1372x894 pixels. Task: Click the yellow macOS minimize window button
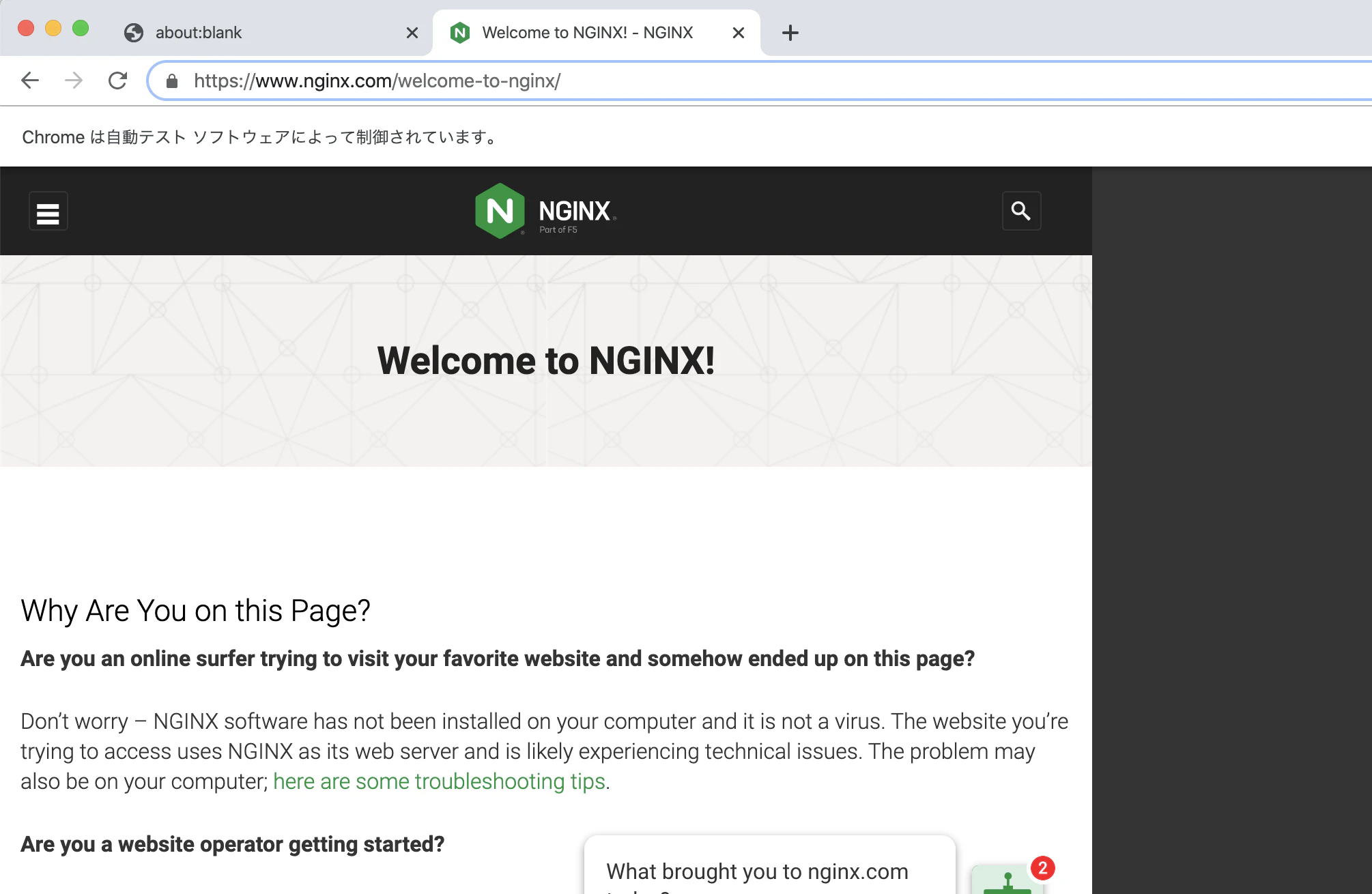(53, 28)
